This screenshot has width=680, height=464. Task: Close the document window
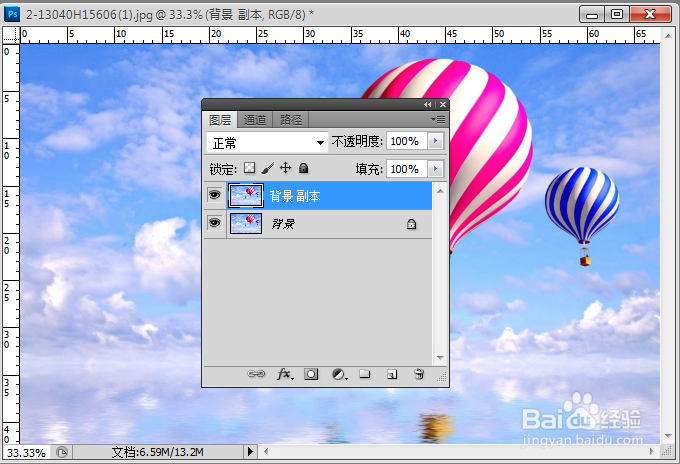click(650, 14)
